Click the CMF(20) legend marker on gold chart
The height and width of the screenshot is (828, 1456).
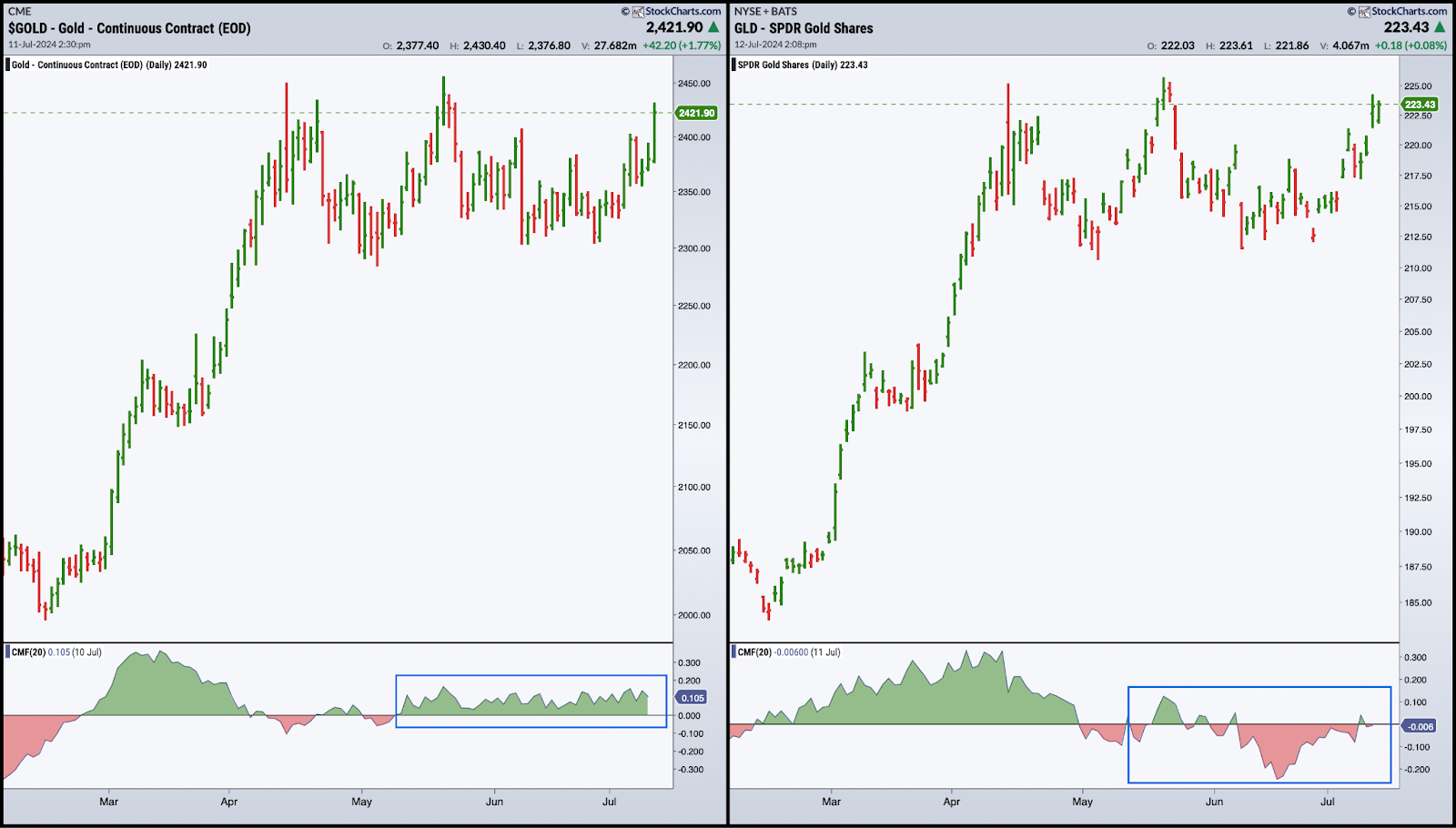[x=8, y=652]
